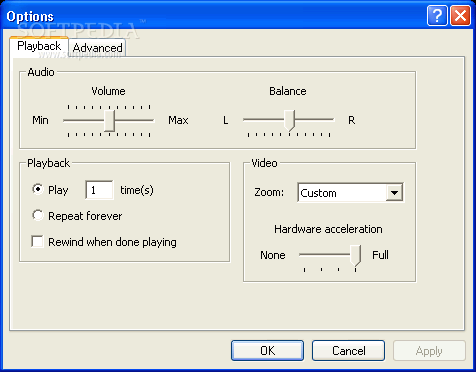Confirm with the OK button
The height and width of the screenshot is (372, 476).
click(267, 351)
